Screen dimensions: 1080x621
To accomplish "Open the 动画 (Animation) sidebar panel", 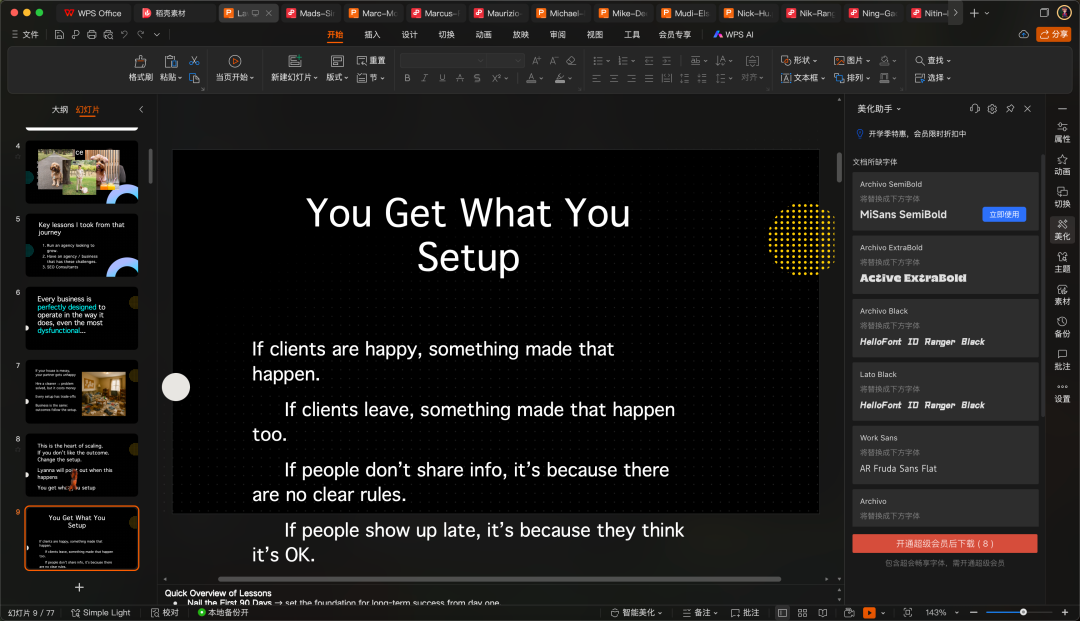I will click(1062, 165).
